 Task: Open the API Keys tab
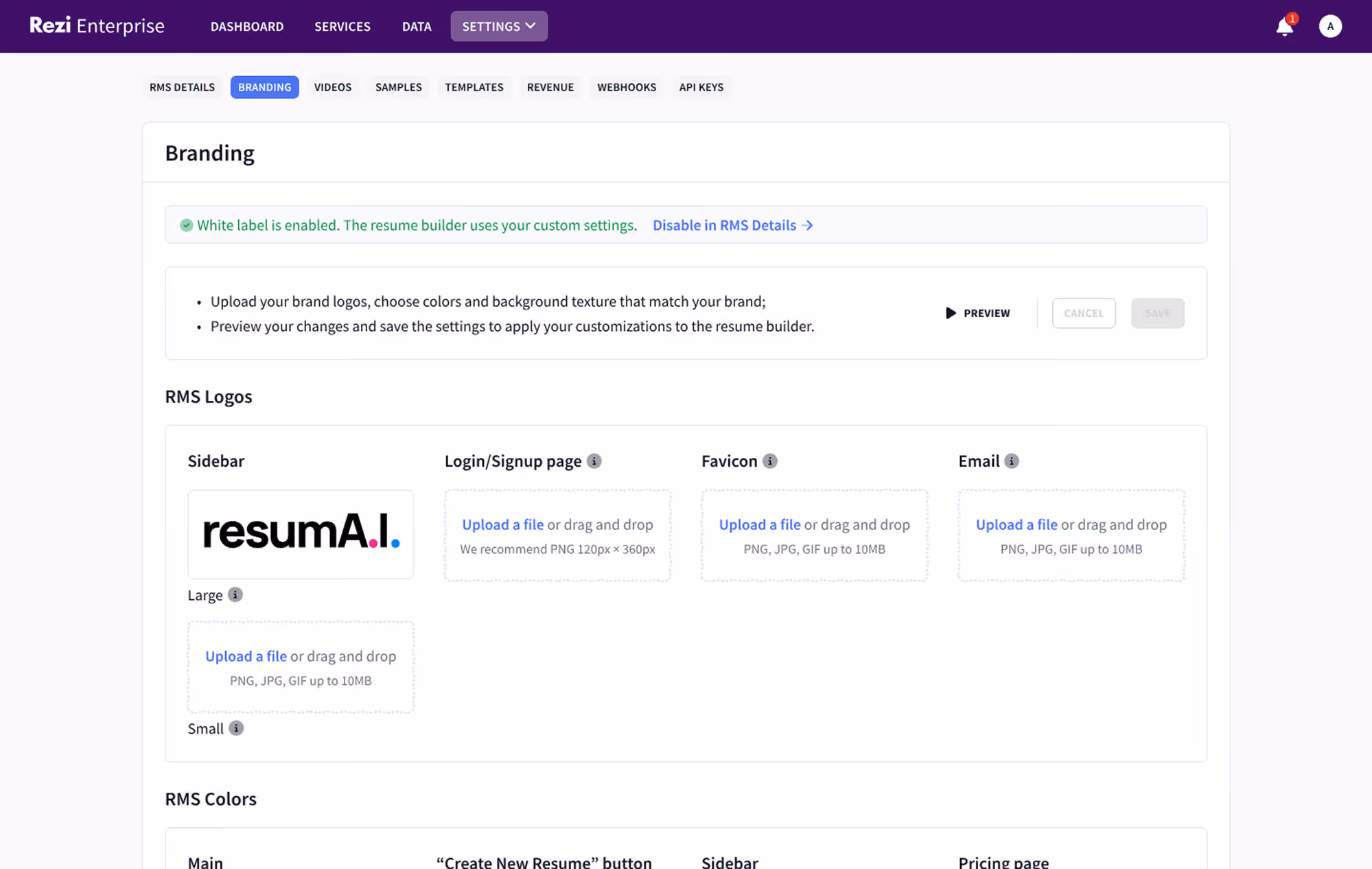tap(701, 87)
